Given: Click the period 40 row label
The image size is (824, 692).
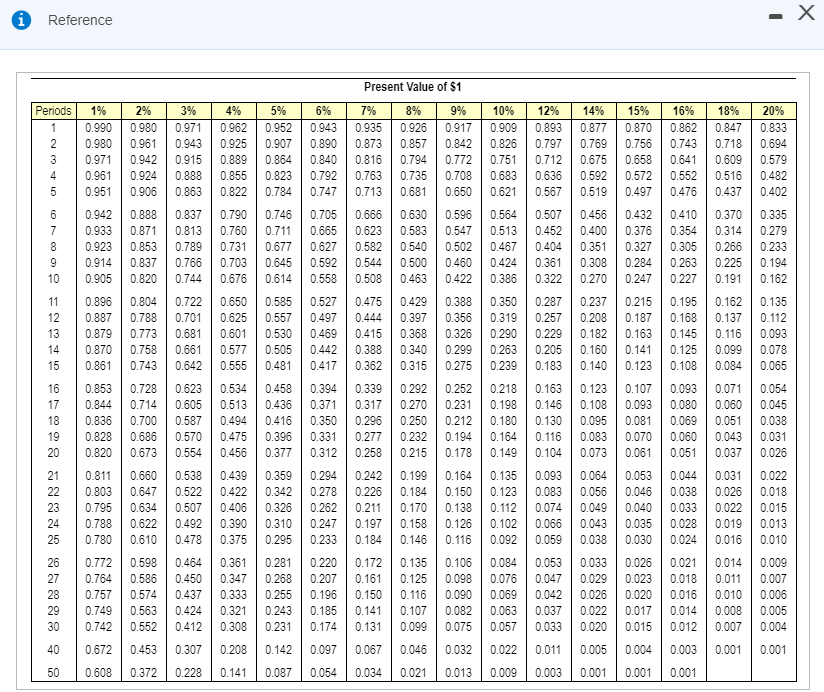Looking at the screenshot, I should coord(54,650).
